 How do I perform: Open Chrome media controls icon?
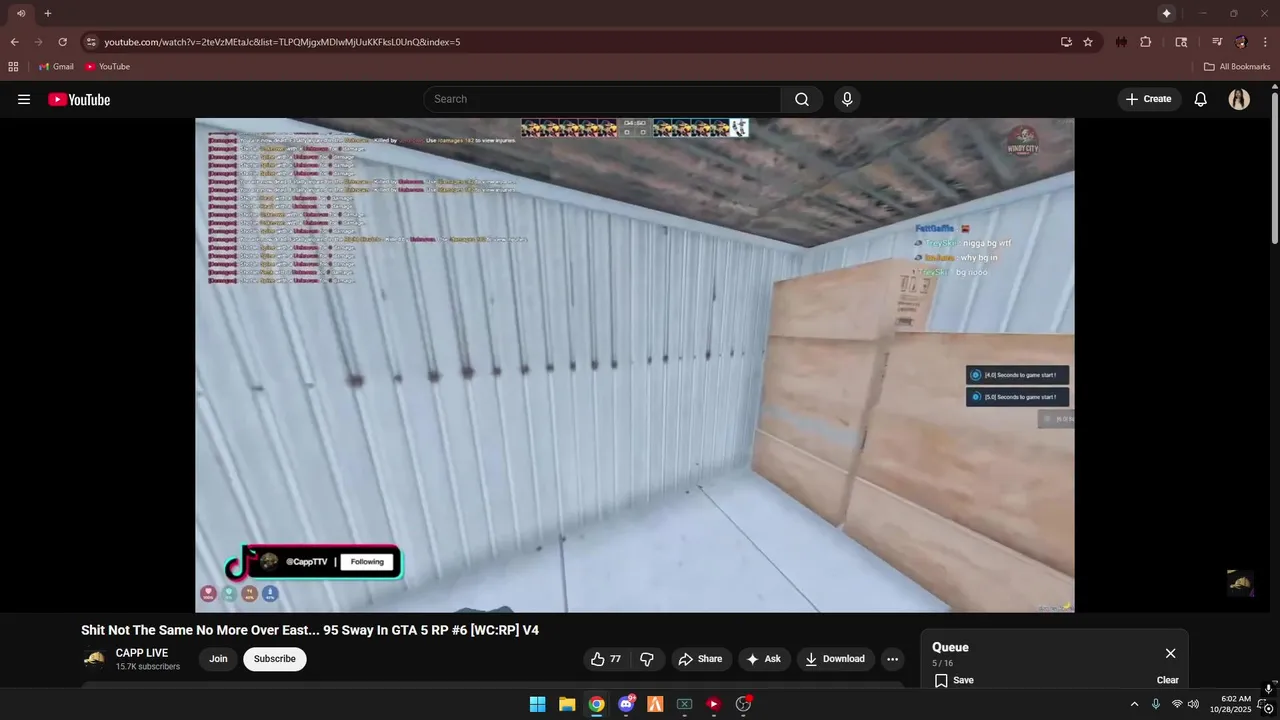[1217, 42]
